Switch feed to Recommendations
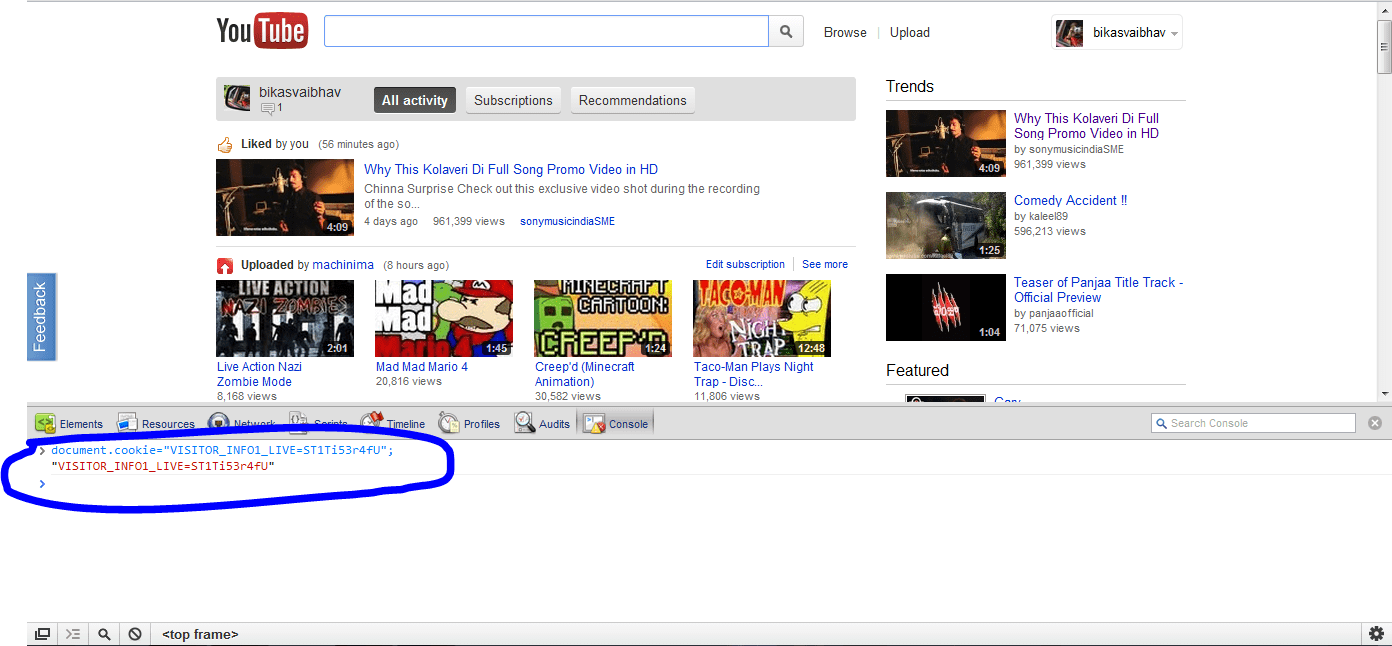This screenshot has height=646, width=1392. click(x=633, y=100)
